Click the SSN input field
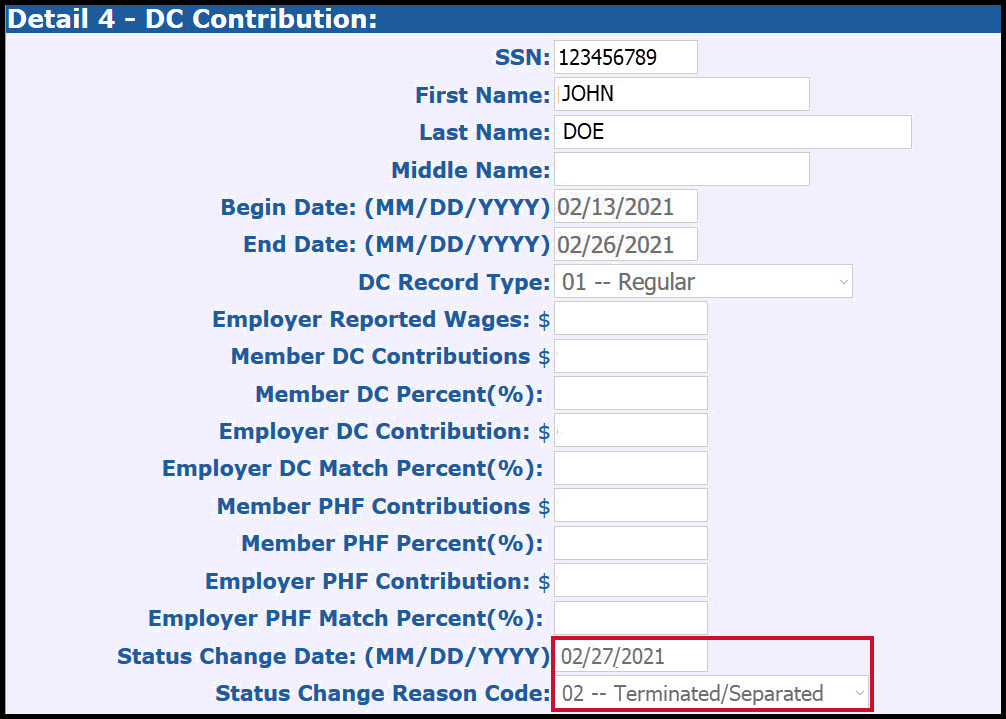Image resolution: width=1006 pixels, height=719 pixels. [625, 57]
